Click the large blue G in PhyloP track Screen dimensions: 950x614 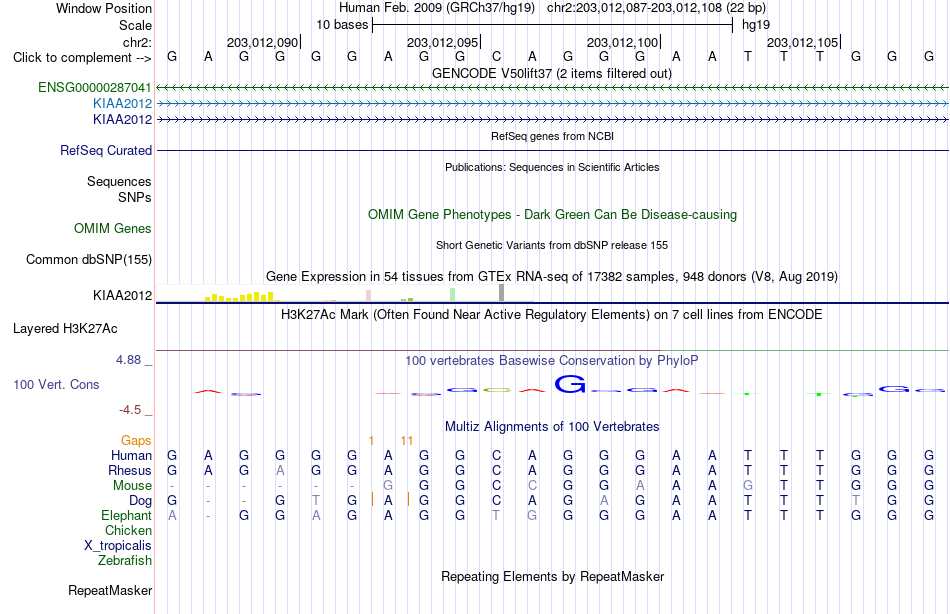point(570,384)
